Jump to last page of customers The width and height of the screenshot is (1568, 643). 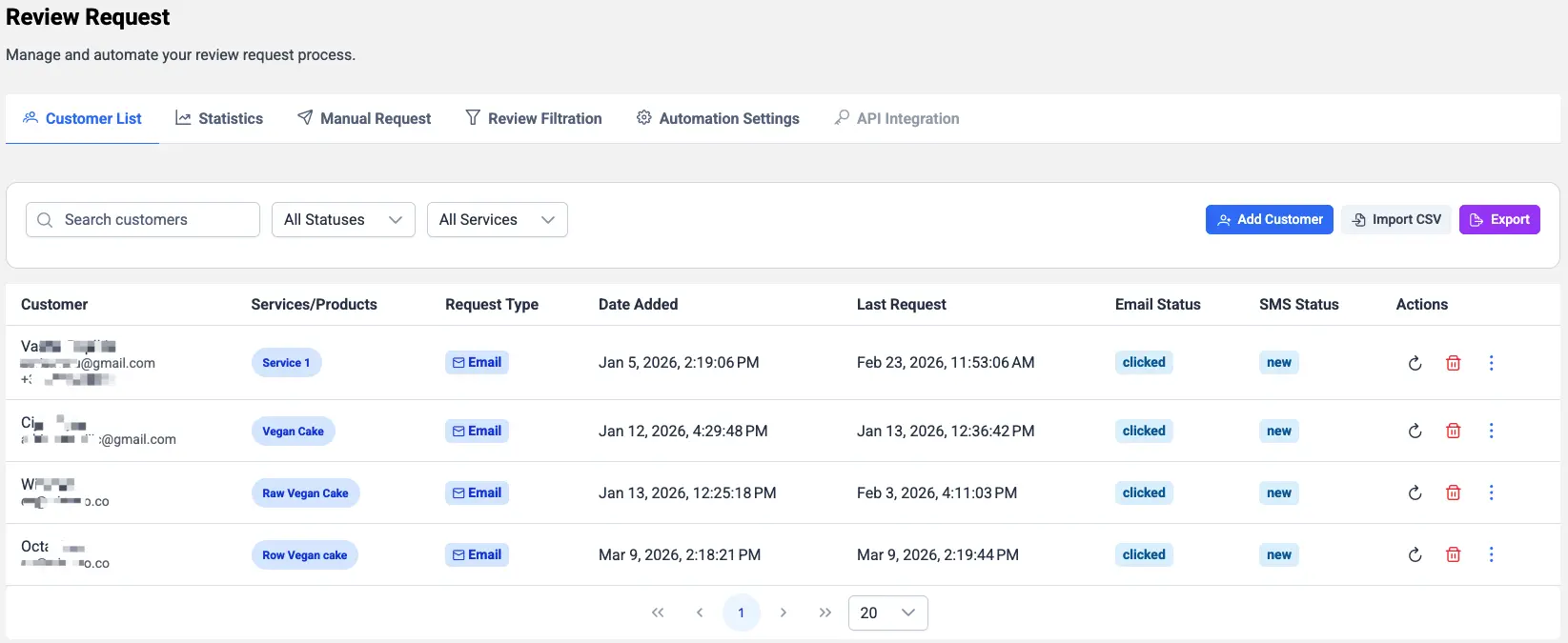tap(825, 613)
